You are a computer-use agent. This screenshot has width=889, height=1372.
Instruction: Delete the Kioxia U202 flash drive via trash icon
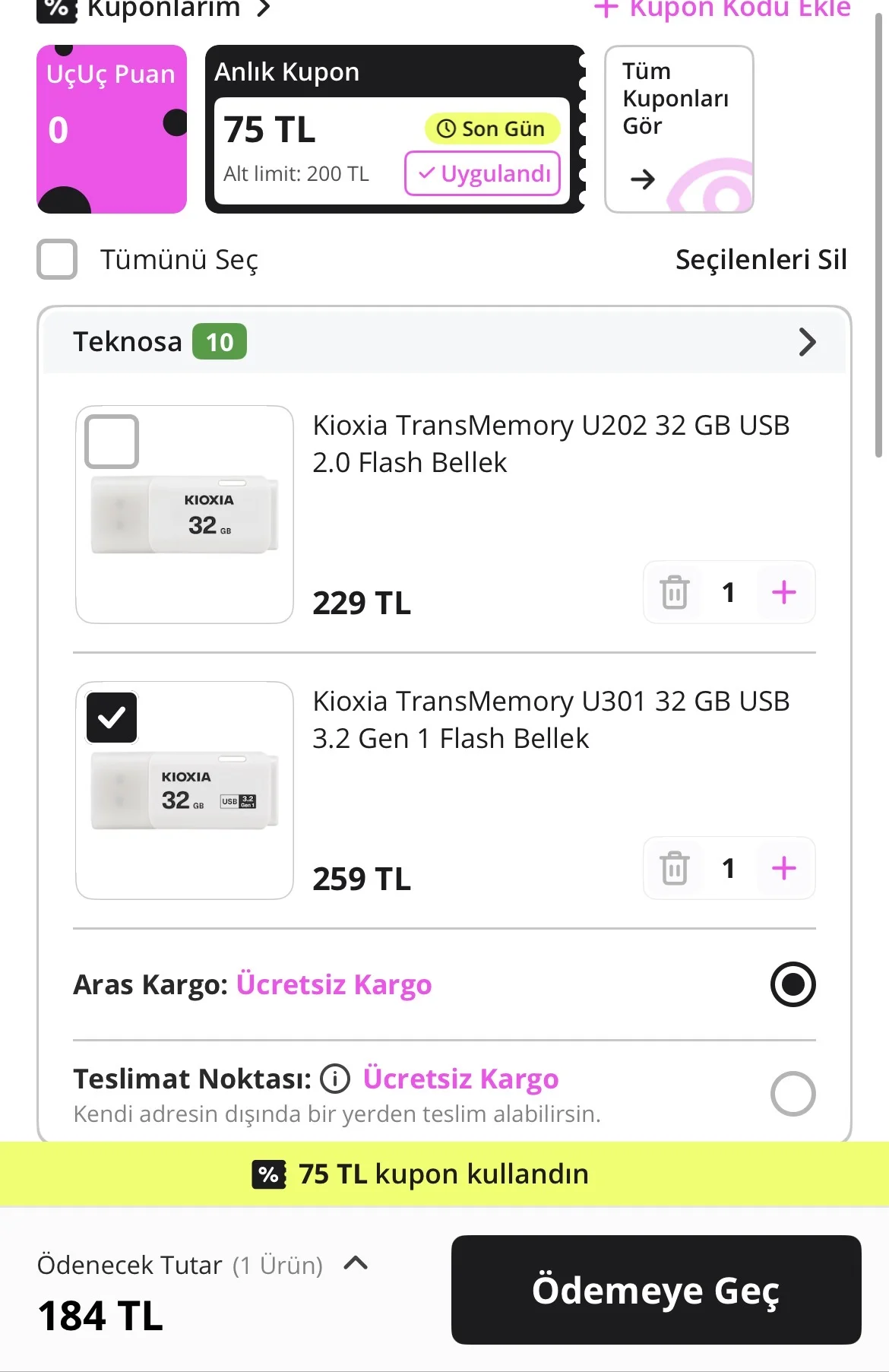tap(674, 593)
